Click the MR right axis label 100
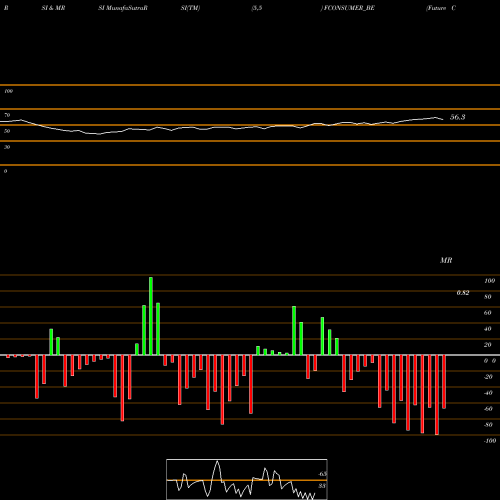500x500 pixels. (x=490, y=281)
